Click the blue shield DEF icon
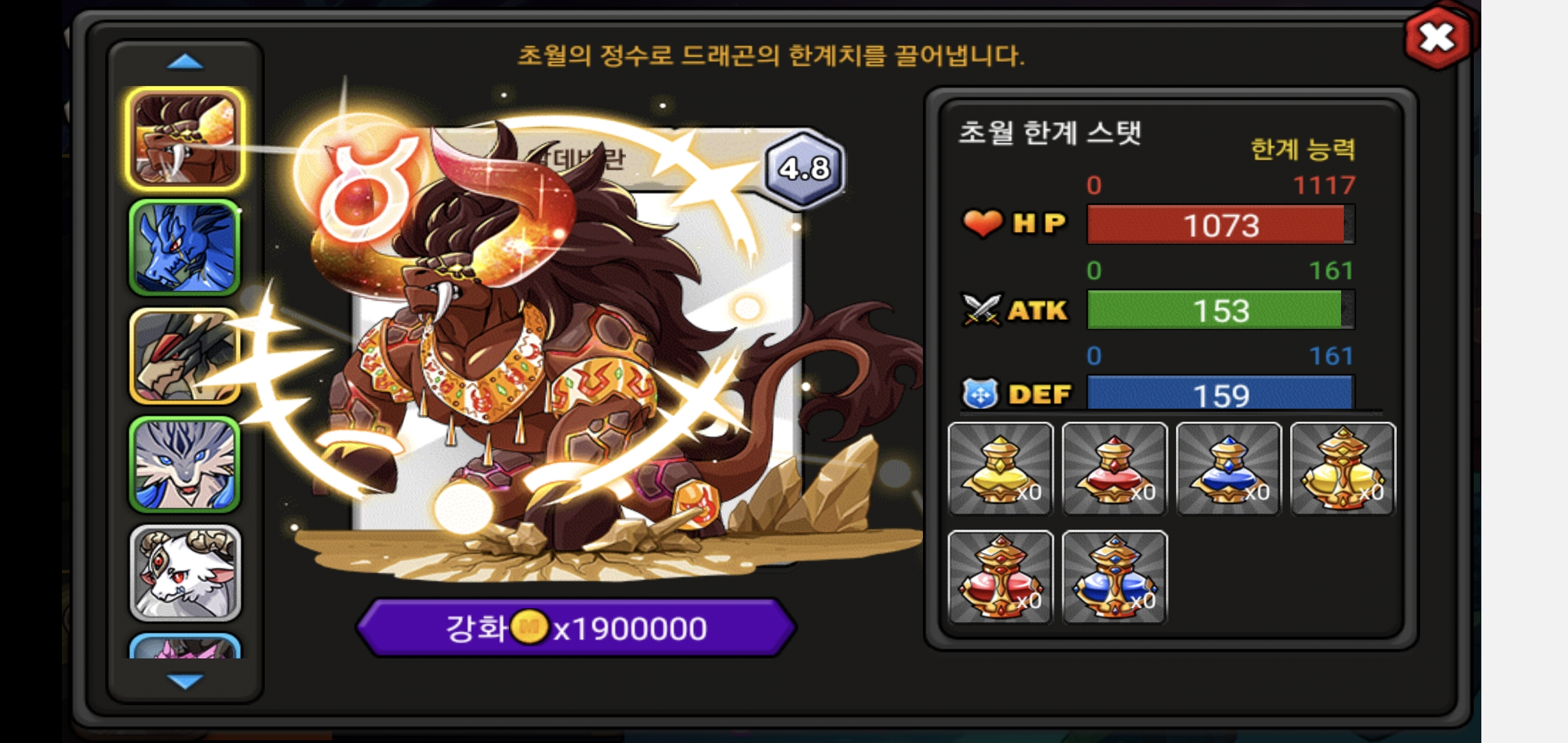 click(x=980, y=394)
